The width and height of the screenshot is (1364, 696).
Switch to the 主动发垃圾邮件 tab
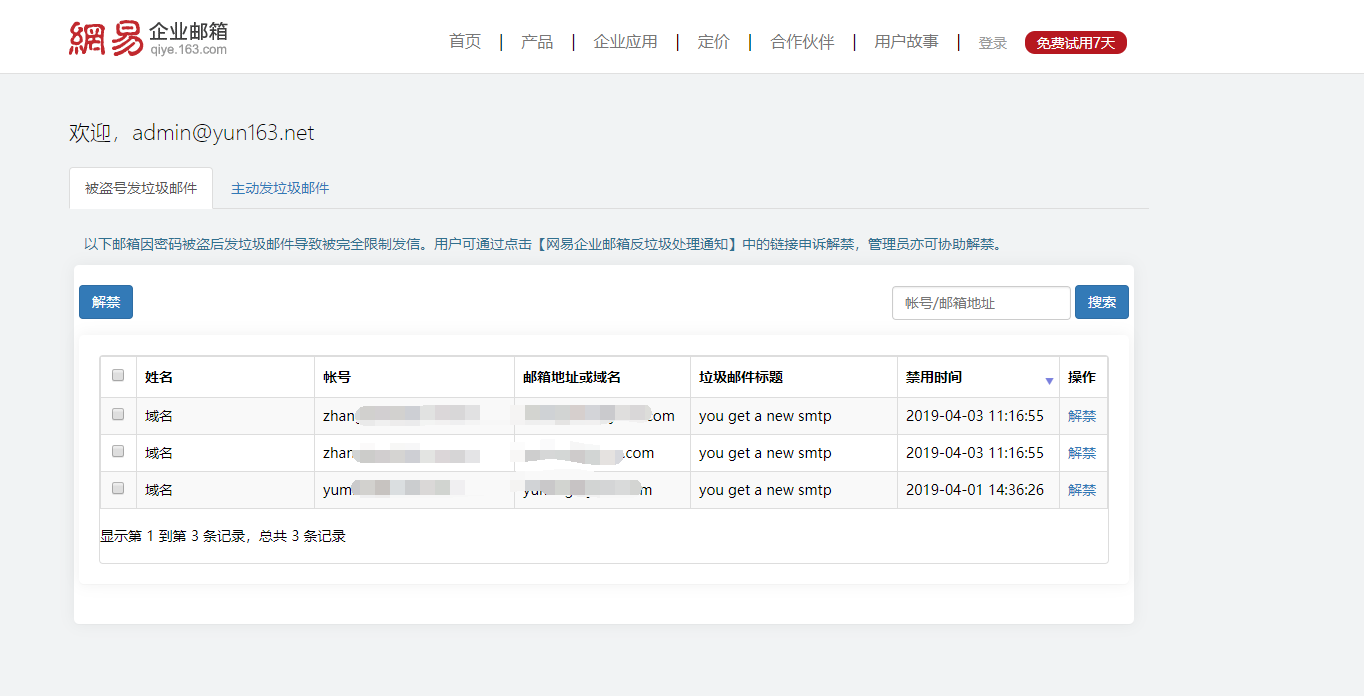pyautogui.click(x=280, y=188)
